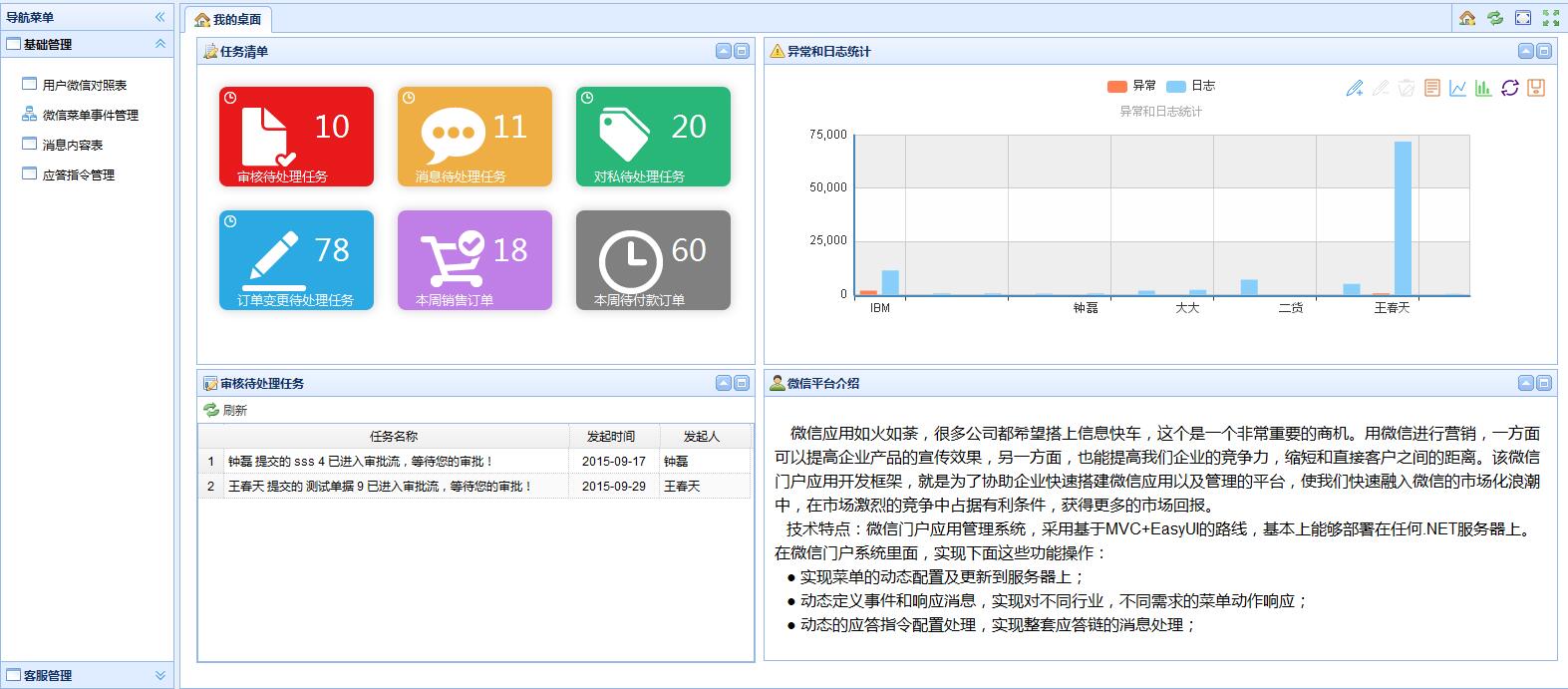Screen dimensions: 1568x689
Task: Open 订单变更待处理任务 blue tile
Action: coord(296,260)
